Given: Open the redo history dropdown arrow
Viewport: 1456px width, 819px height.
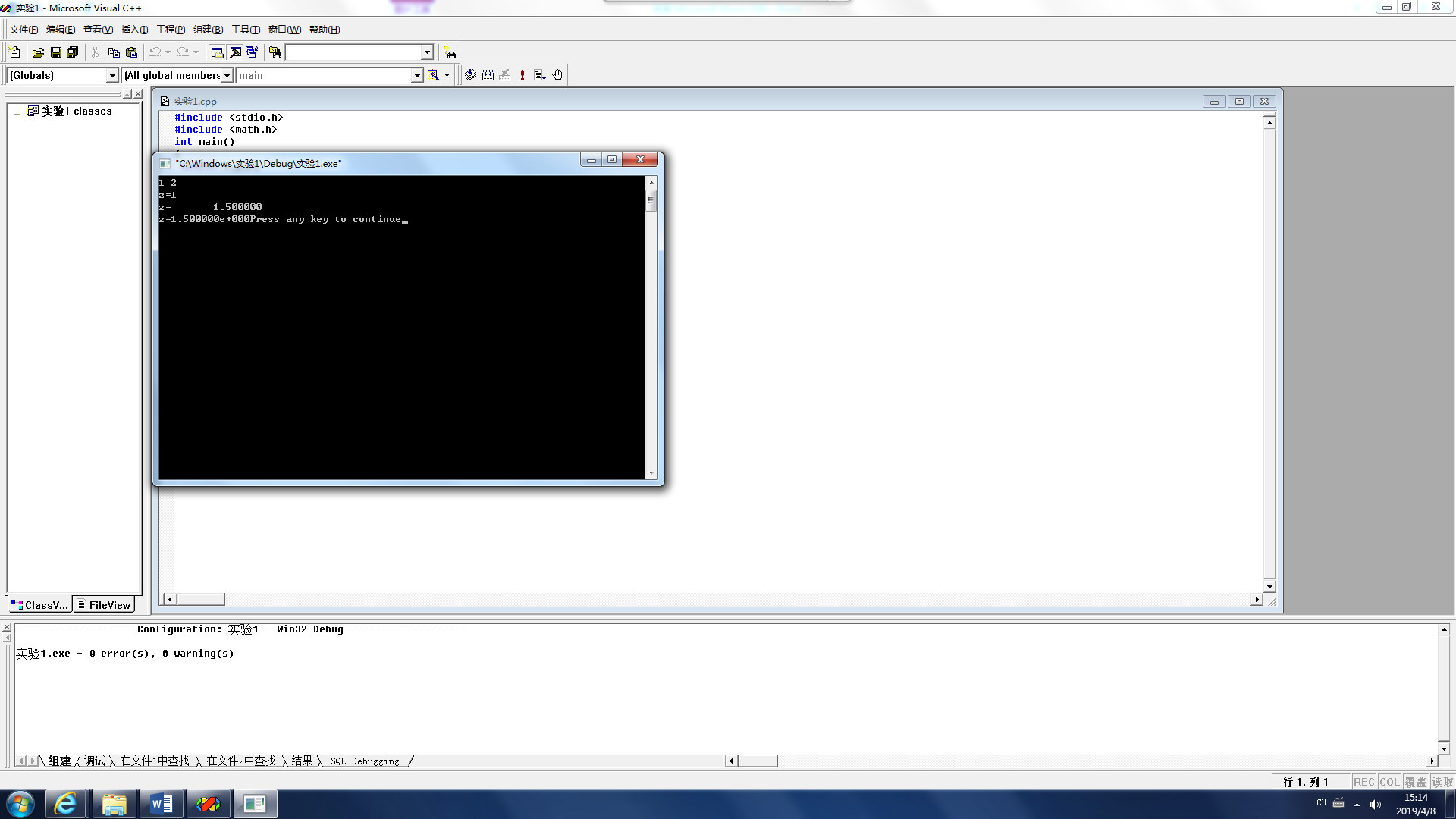Looking at the screenshot, I should pos(196,52).
